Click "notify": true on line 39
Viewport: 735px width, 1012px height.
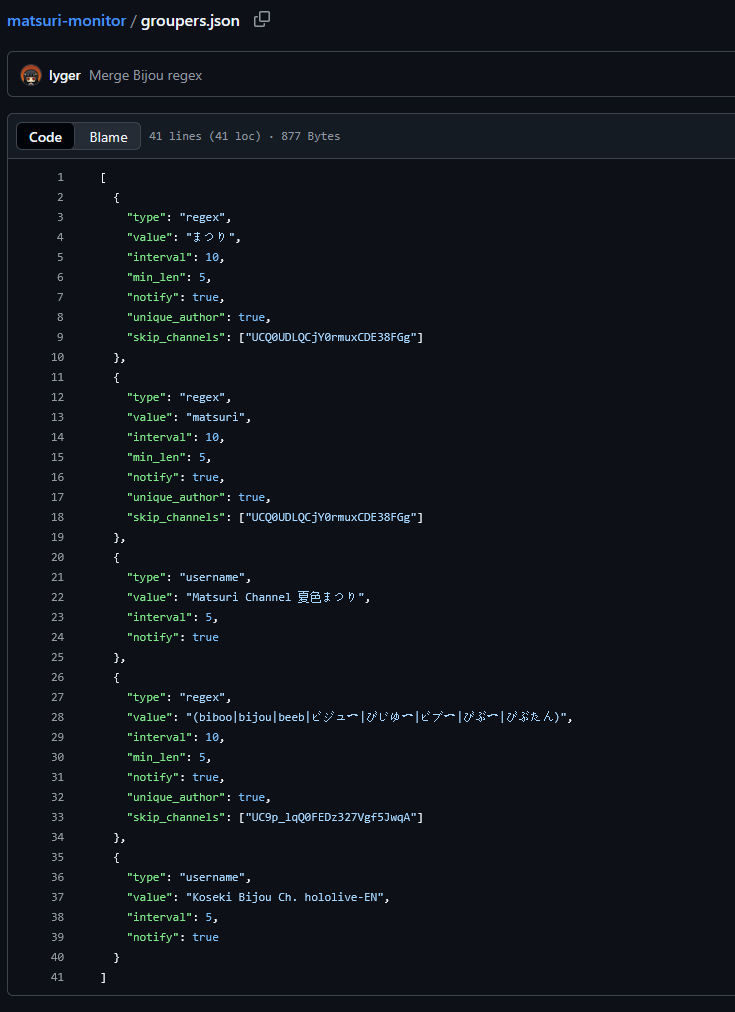click(x=172, y=937)
